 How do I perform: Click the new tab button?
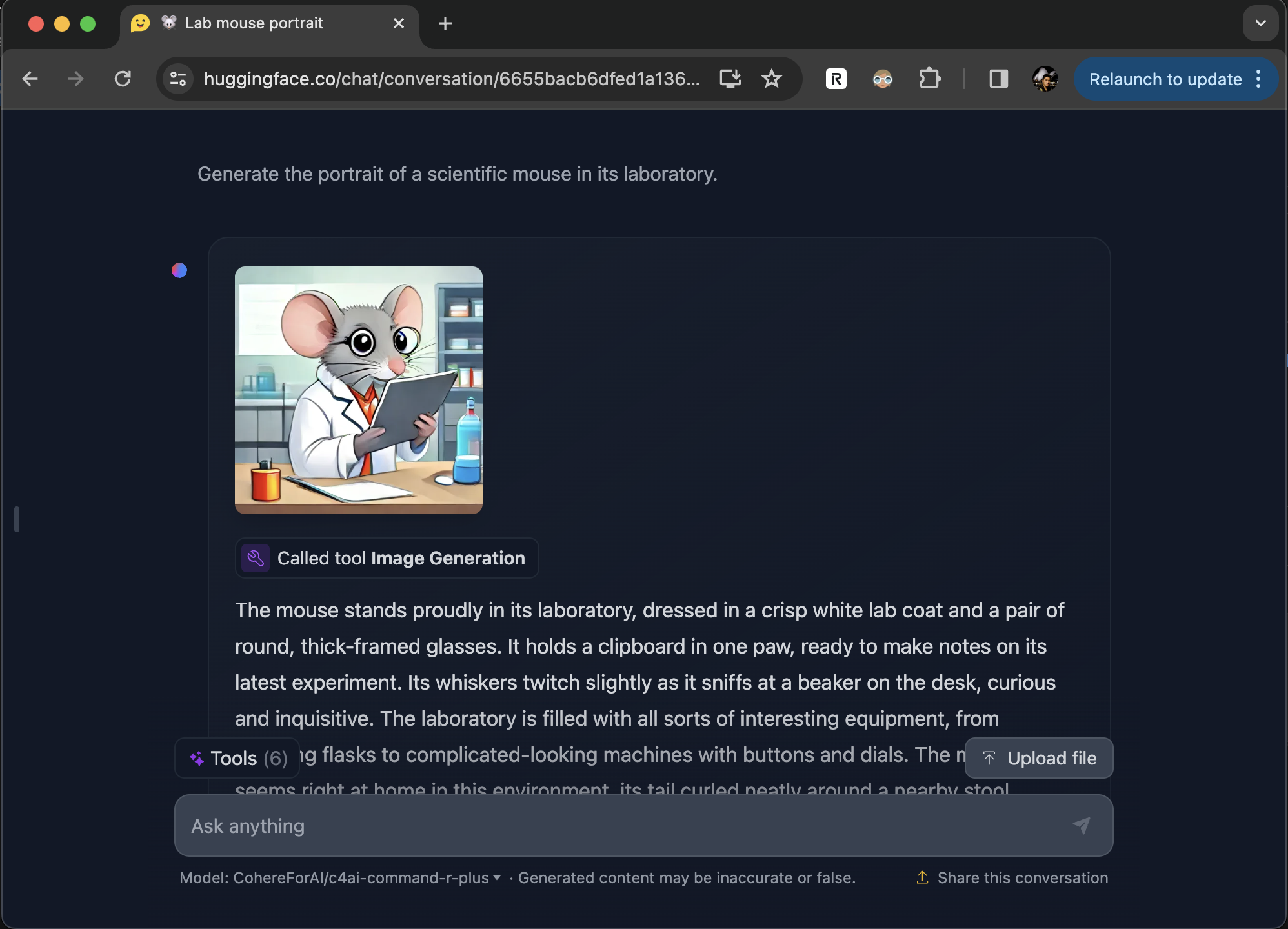tap(445, 23)
